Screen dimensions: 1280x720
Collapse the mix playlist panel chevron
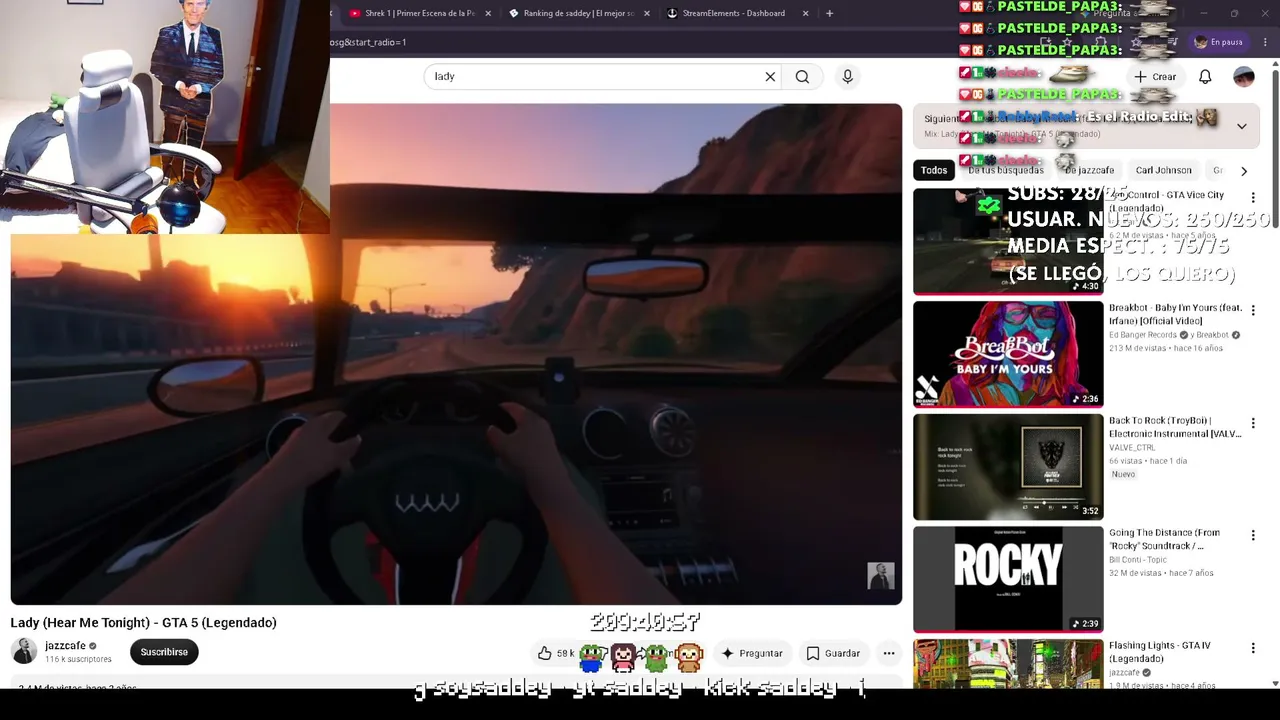(1241, 126)
